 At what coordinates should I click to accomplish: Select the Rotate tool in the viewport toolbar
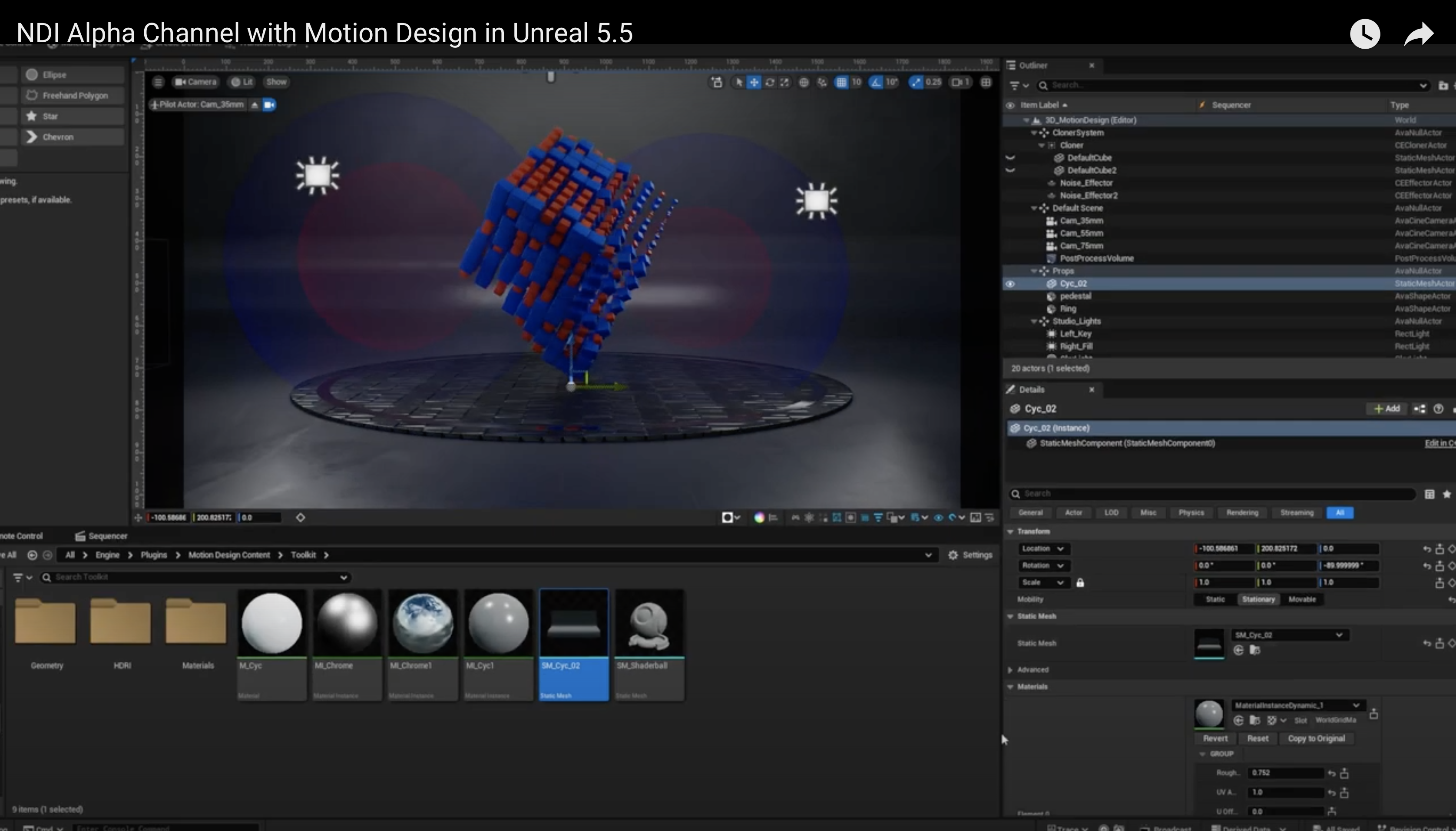769,82
